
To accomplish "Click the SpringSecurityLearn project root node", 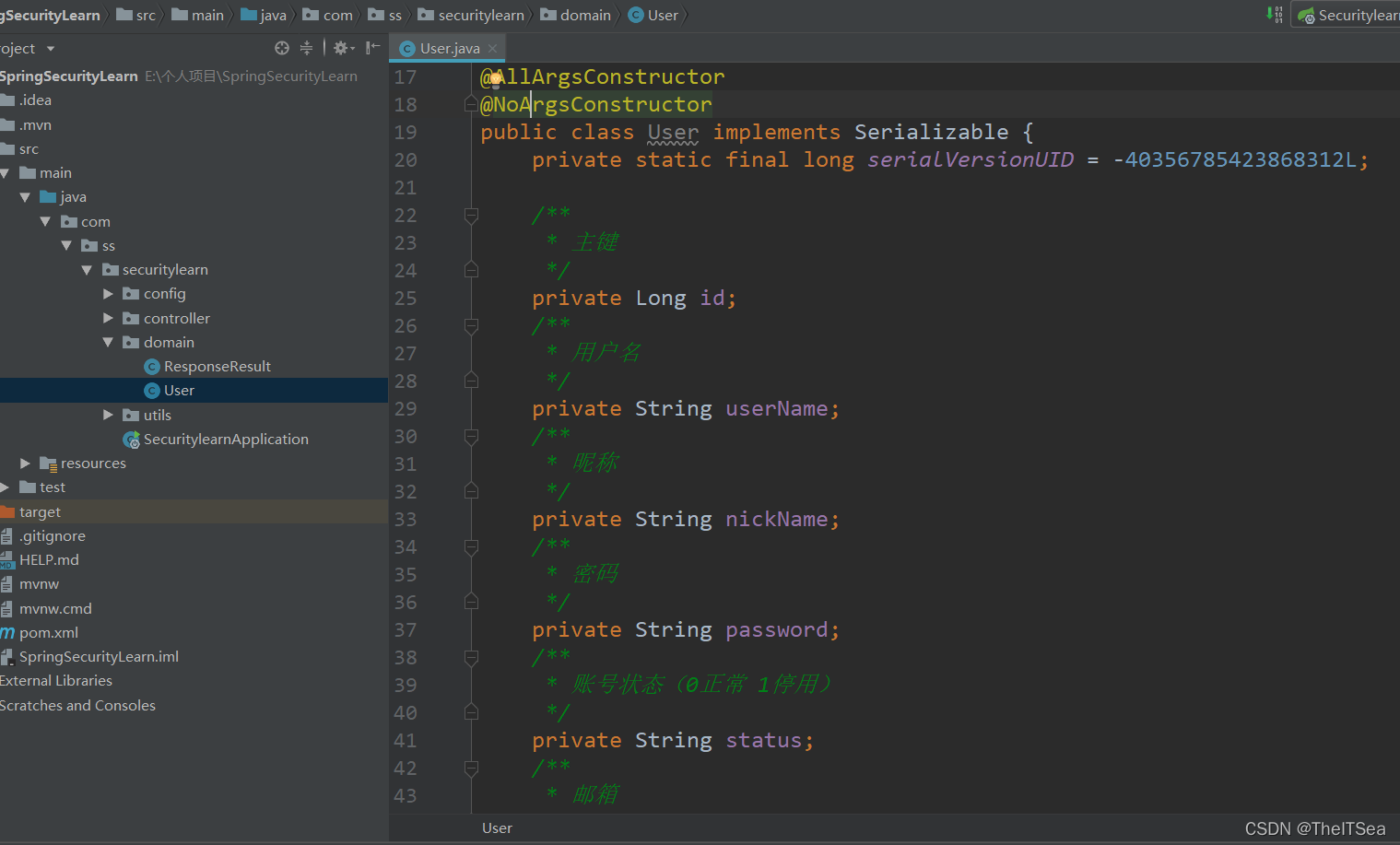I will [x=179, y=76].
